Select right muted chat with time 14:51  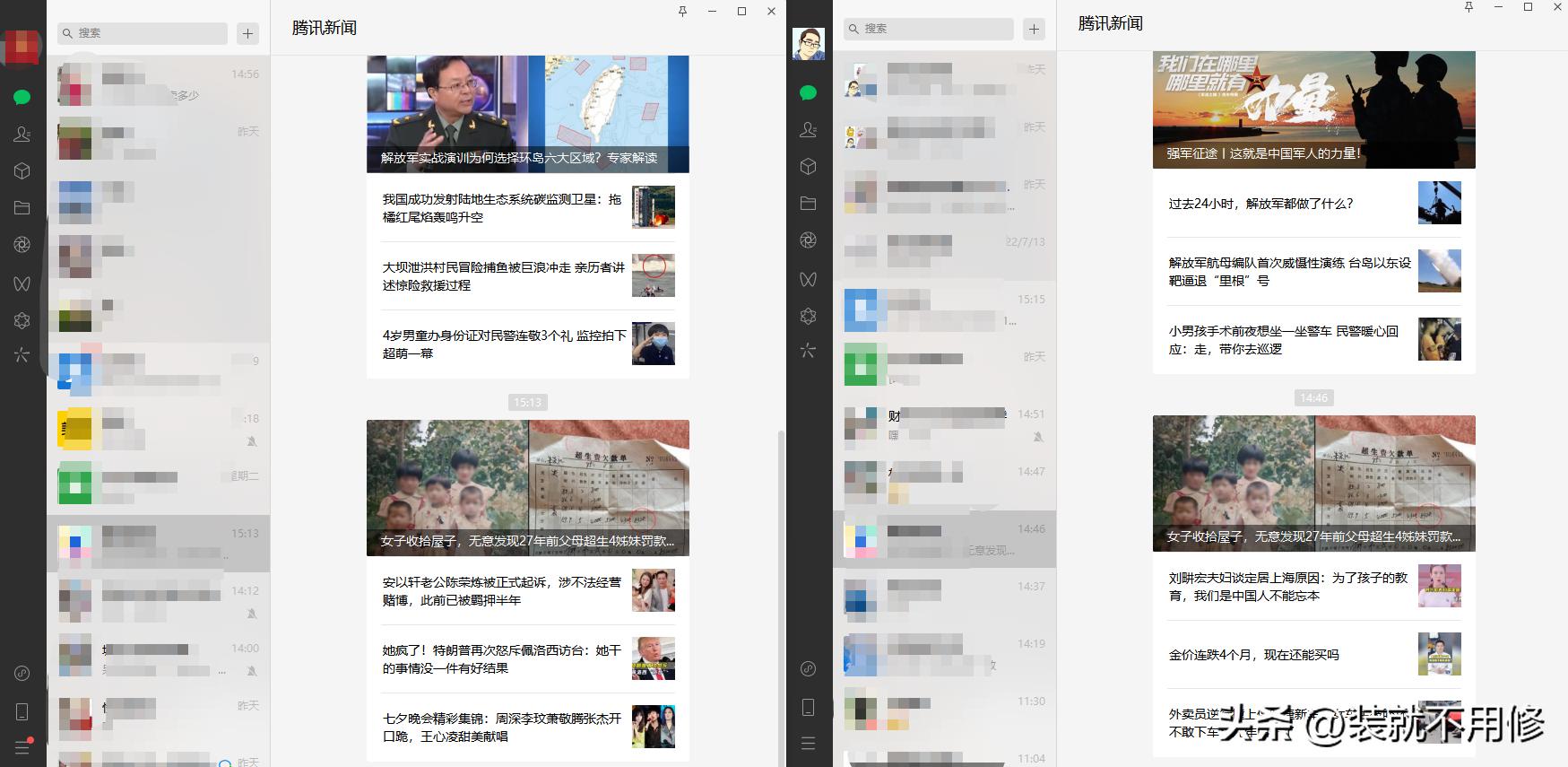coord(945,424)
